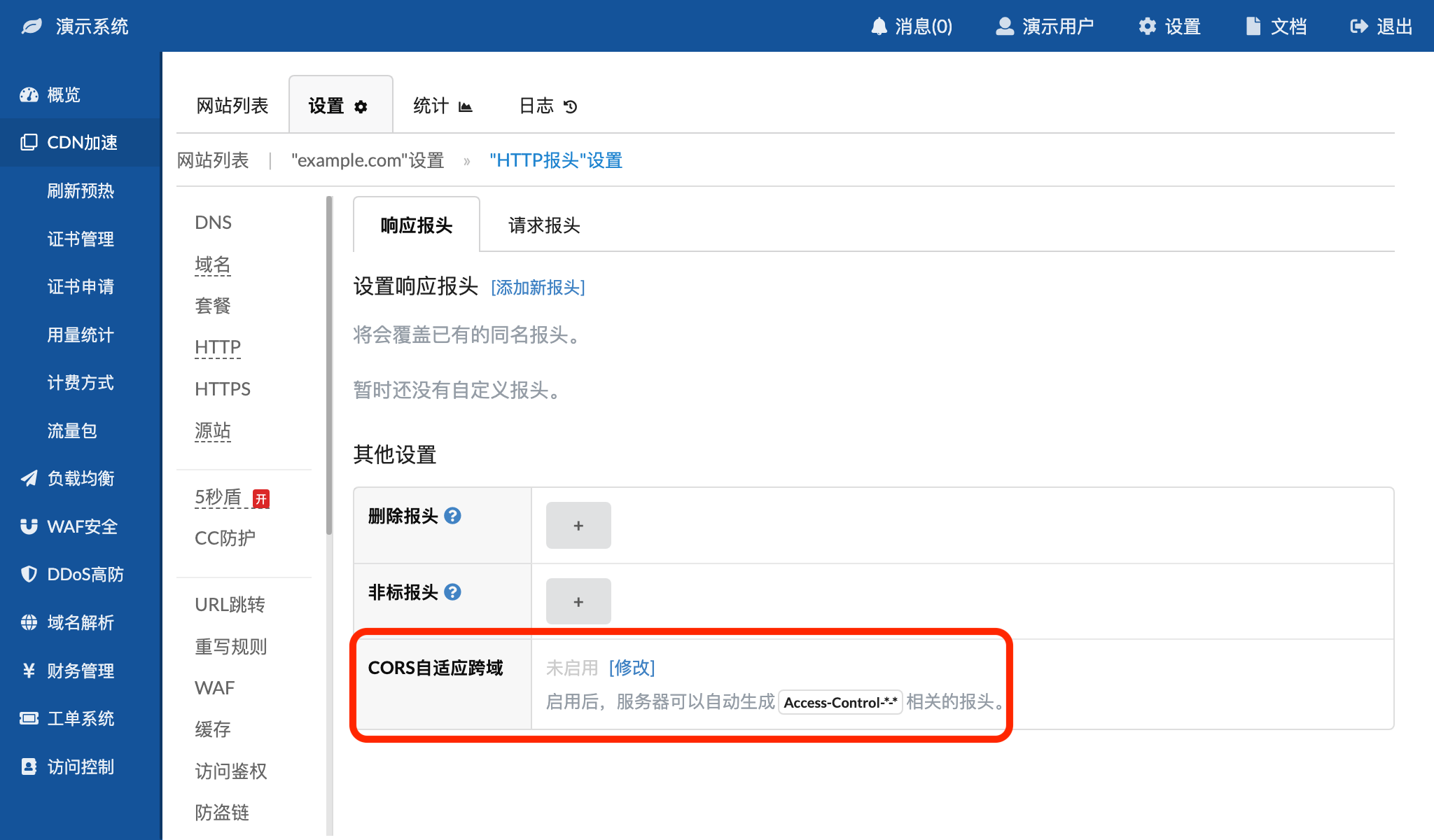Open the 统计 statistics tab
This screenshot has height=840, width=1434.
[443, 106]
